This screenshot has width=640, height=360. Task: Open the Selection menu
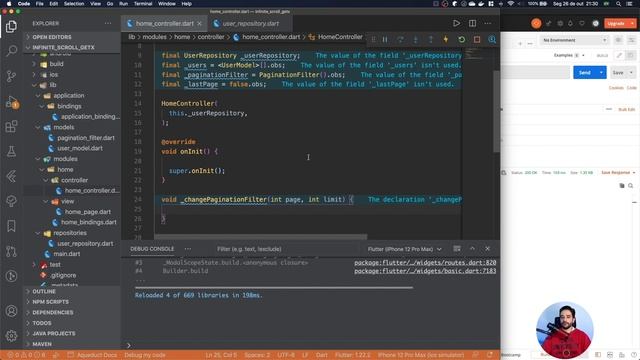[74, 4]
